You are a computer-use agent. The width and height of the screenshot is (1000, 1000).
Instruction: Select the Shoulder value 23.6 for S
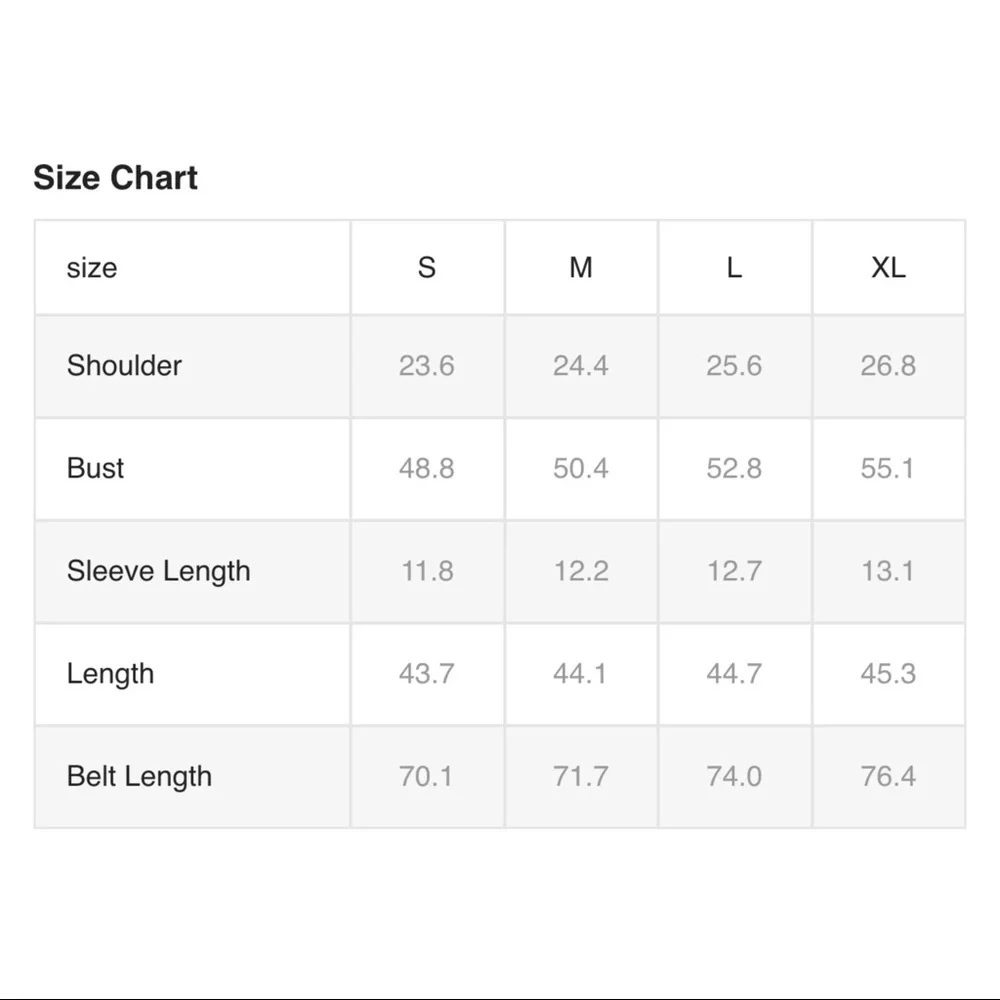pos(427,366)
